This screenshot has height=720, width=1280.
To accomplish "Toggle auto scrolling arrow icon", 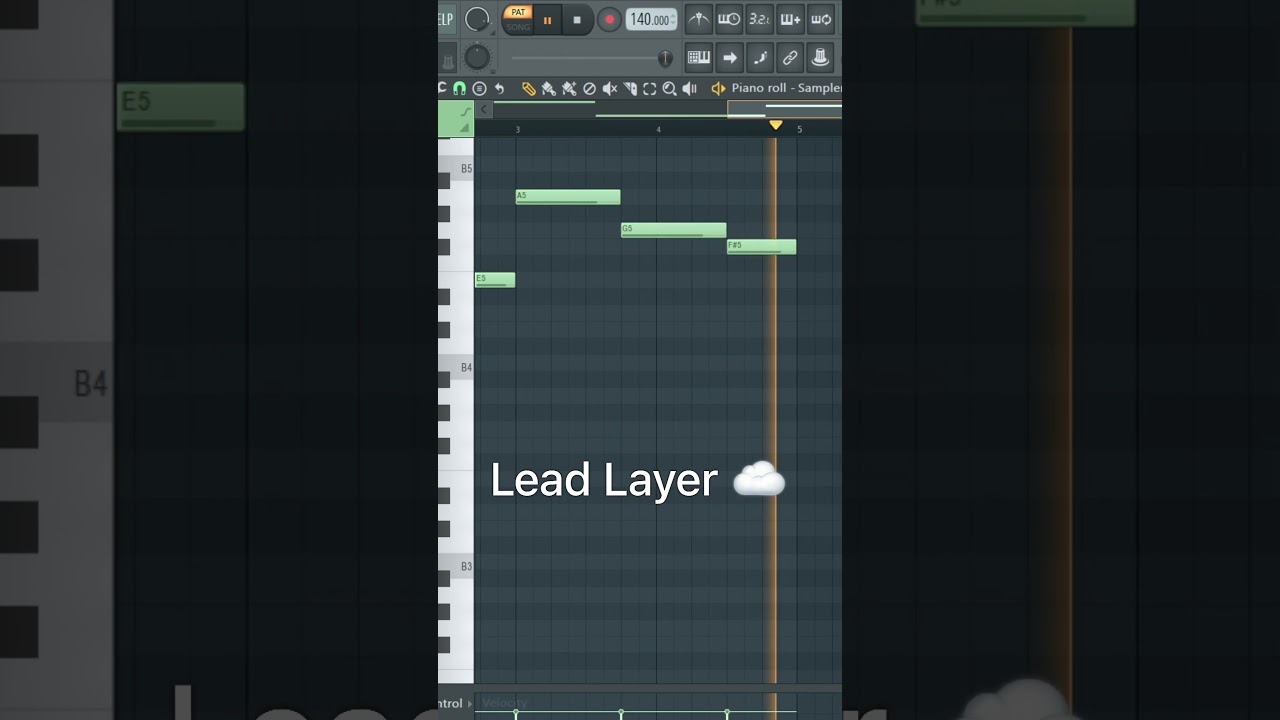I will [x=729, y=58].
